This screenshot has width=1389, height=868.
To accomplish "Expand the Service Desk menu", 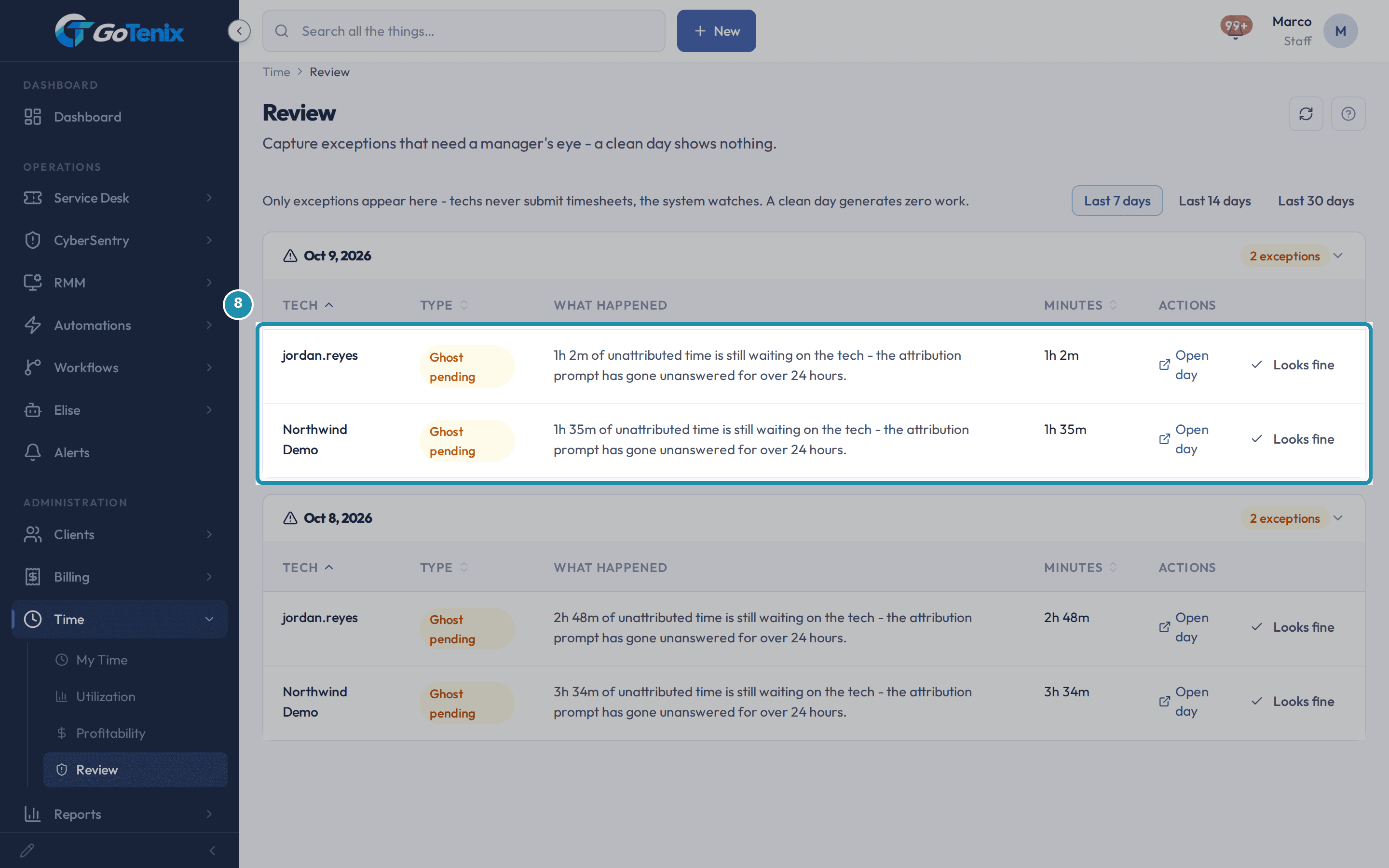I will [120, 198].
